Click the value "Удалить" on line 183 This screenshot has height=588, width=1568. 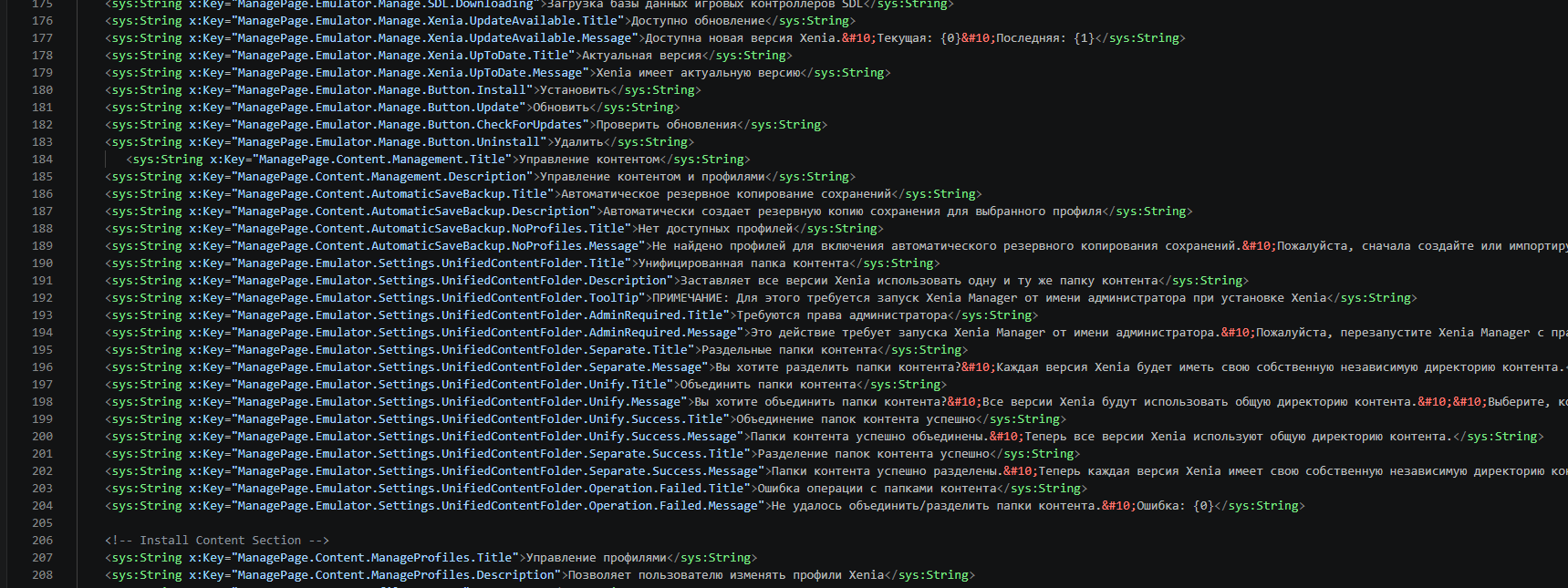tap(578, 141)
